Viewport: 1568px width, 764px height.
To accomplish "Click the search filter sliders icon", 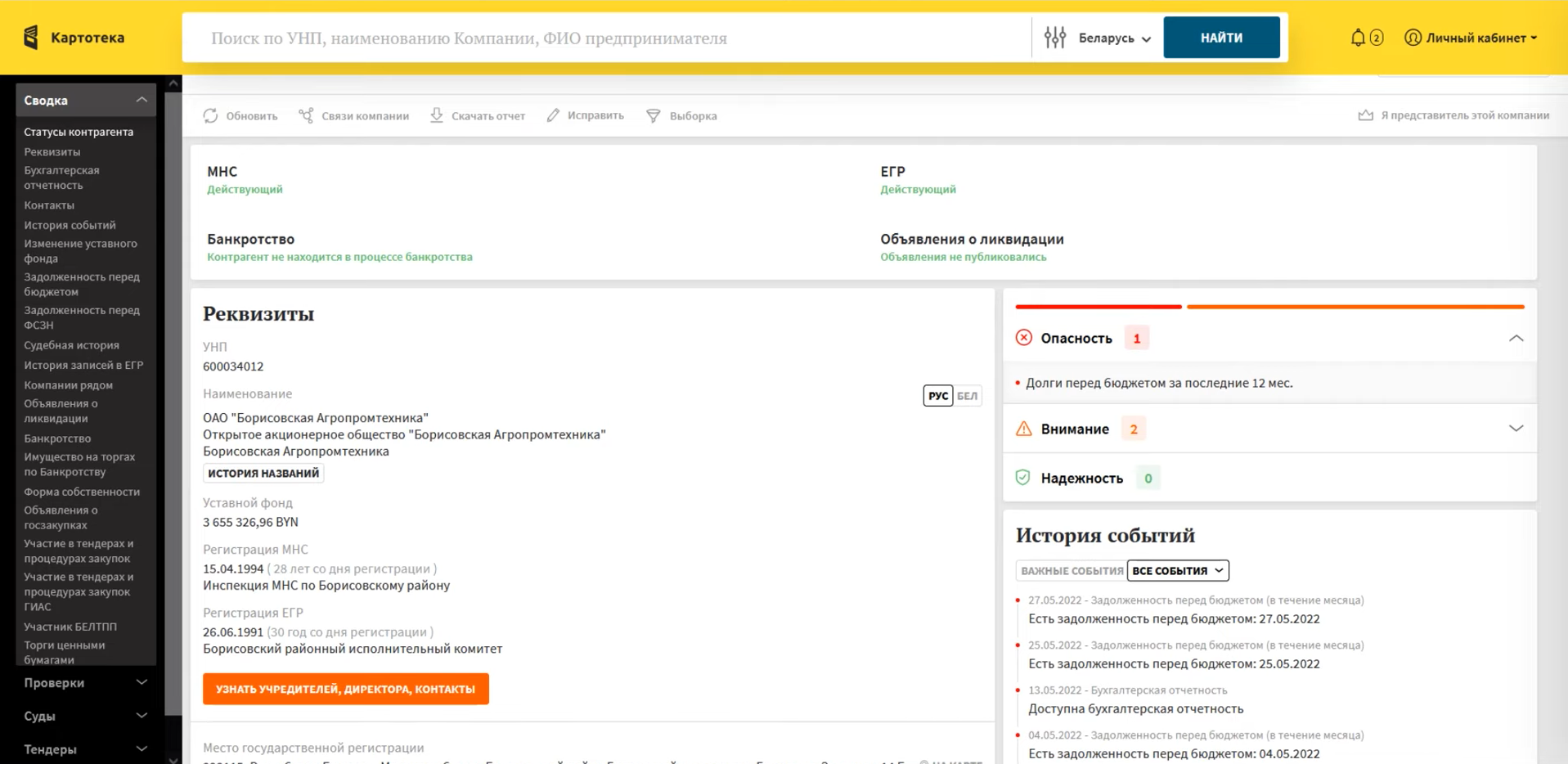I will pyautogui.click(x=1055, y=37).
